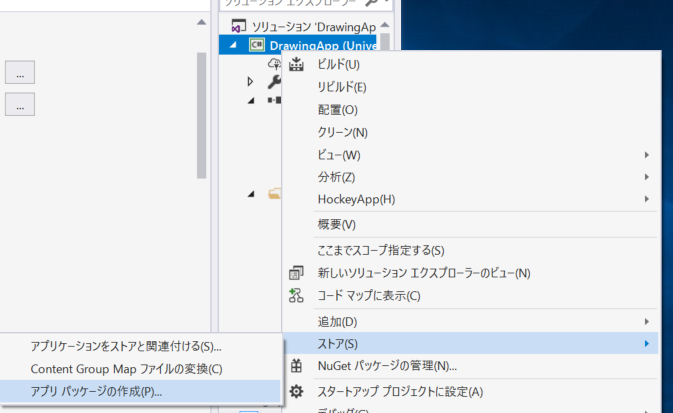Click the lower ellipsis browse button
This screenshot has height=413, width=673.
coord(20,104)
